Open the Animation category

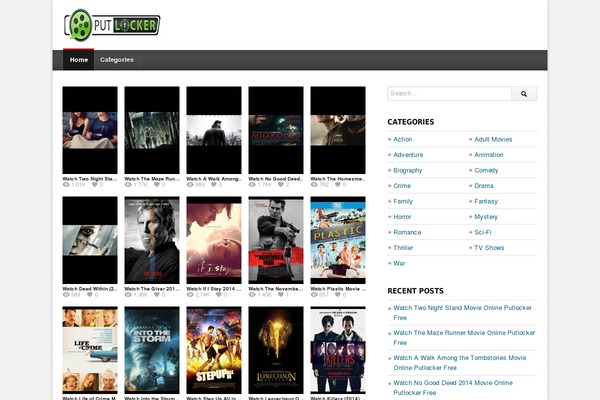point(489,155)
